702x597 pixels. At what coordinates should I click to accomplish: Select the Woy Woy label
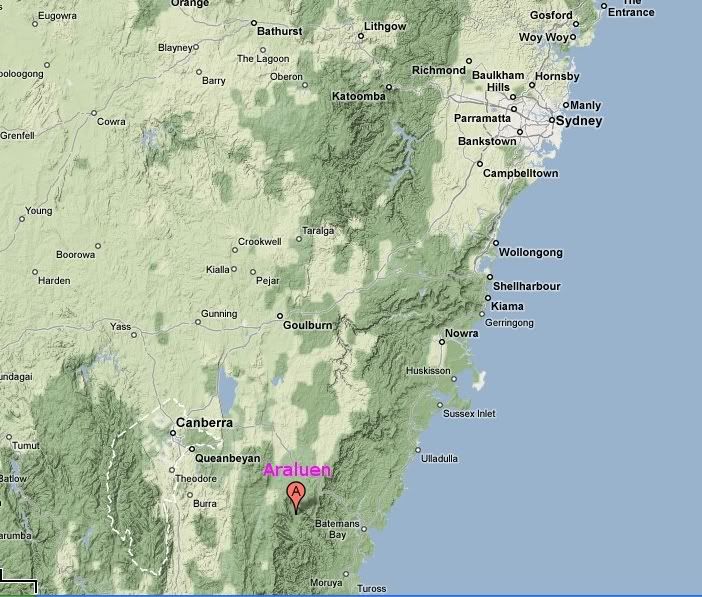point(544,37)
